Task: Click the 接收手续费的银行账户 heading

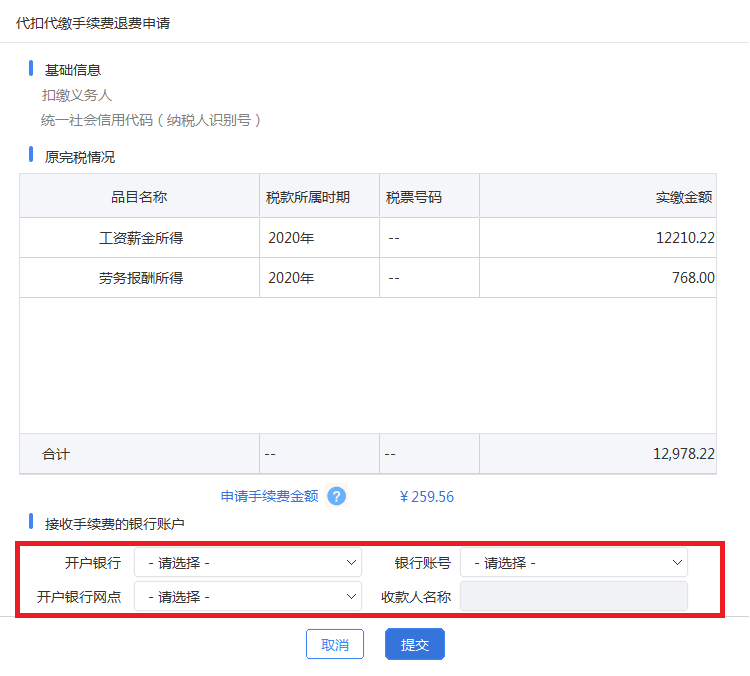Action: (115, 524)
